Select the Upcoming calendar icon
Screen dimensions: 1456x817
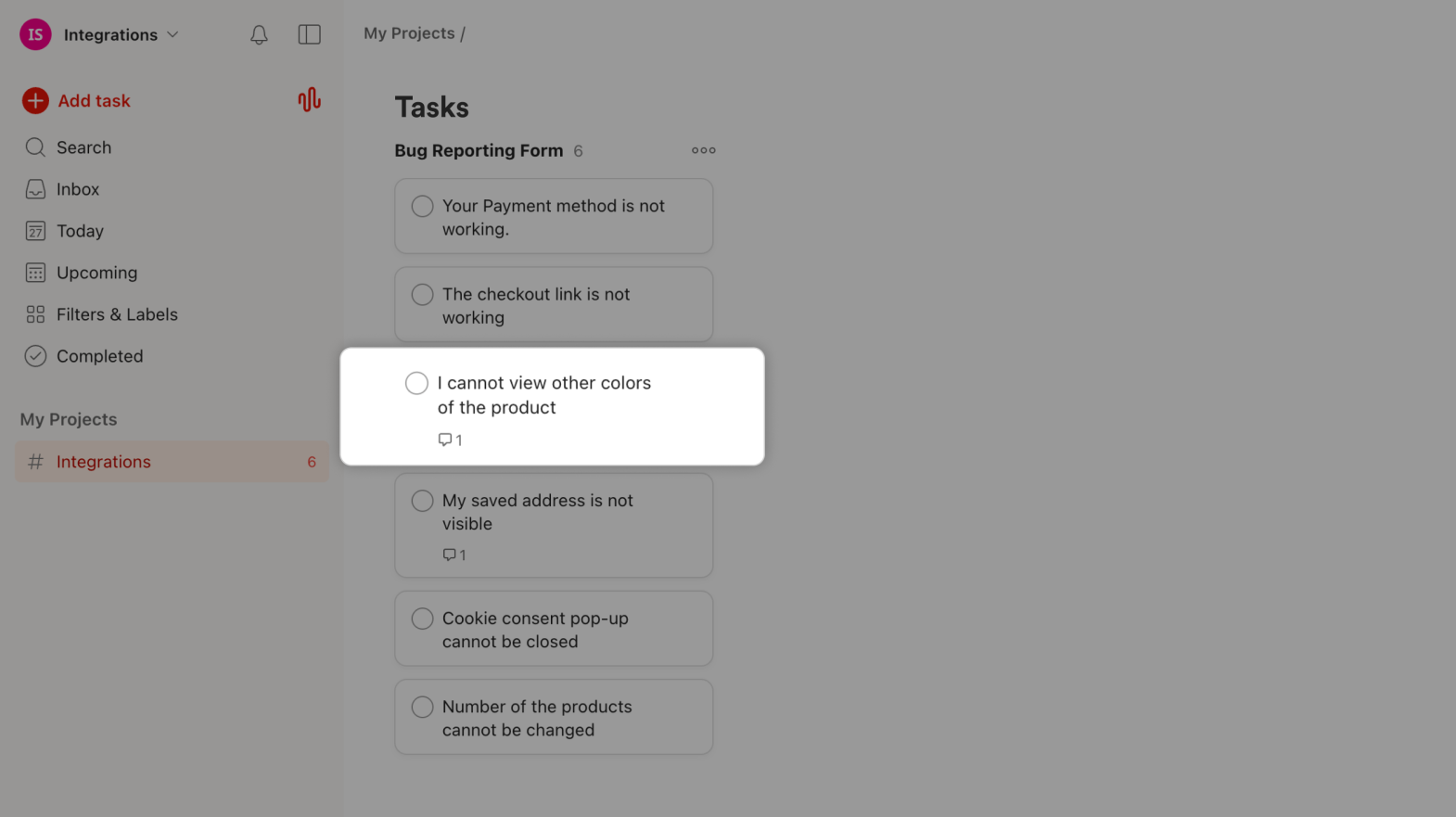[x=34, y=272]
